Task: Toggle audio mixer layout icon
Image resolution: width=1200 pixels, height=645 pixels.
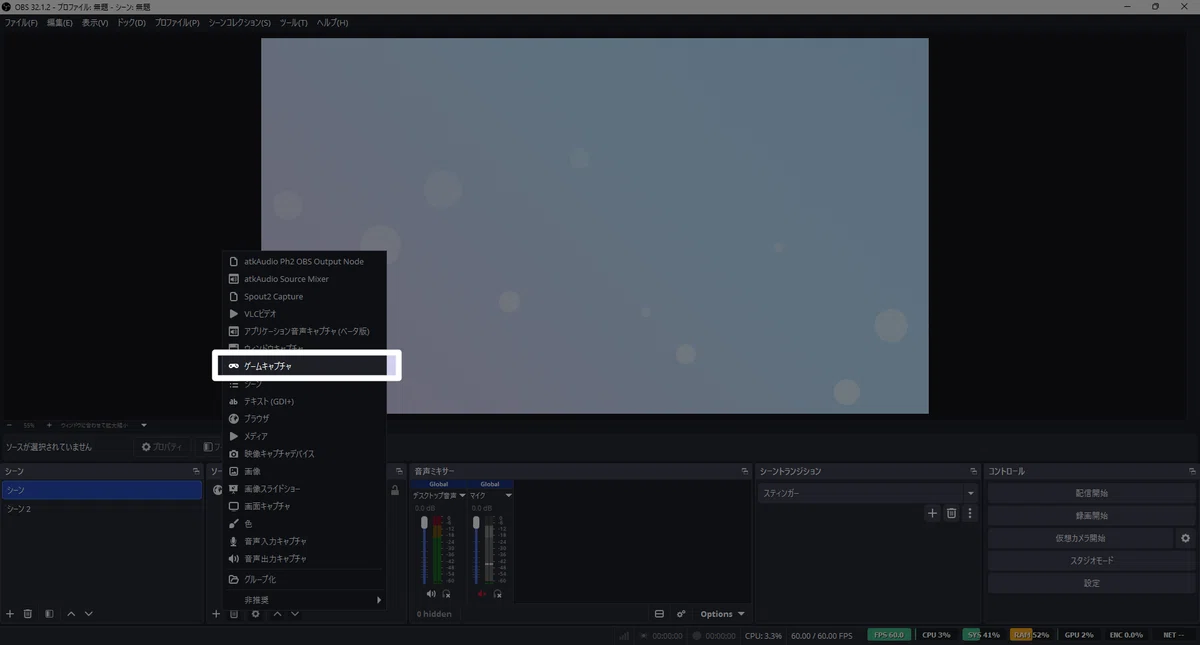Action: pyautogui.click(x=659, y=614)
